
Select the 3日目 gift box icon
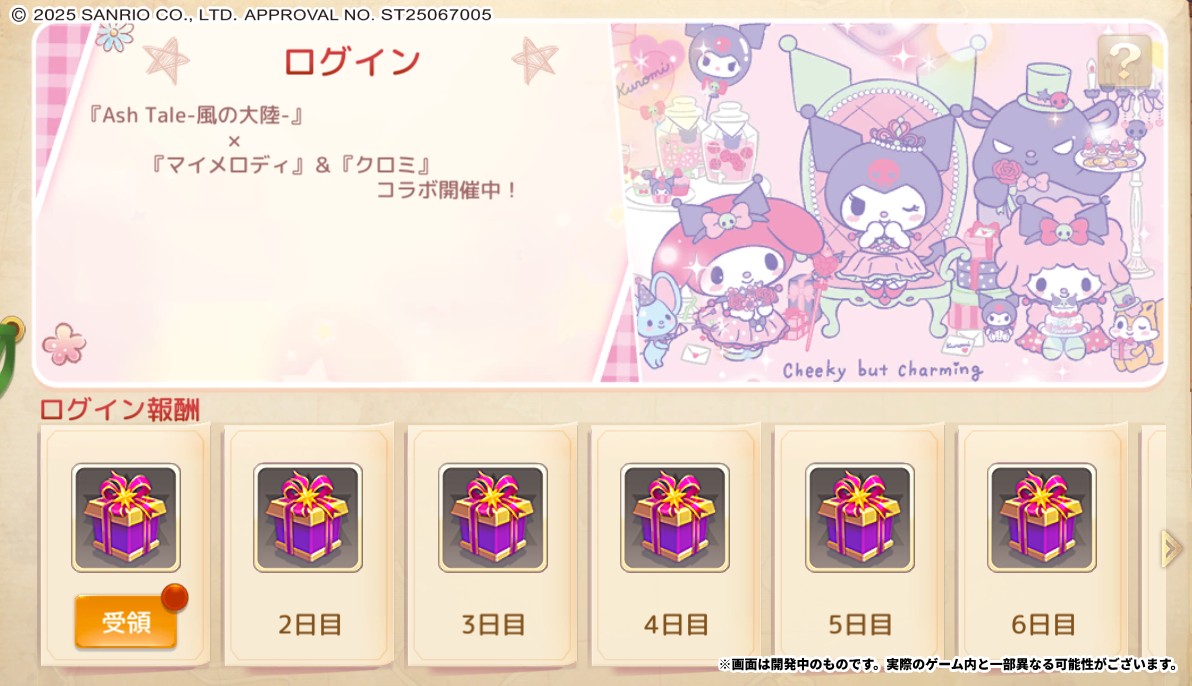point(493,517)
